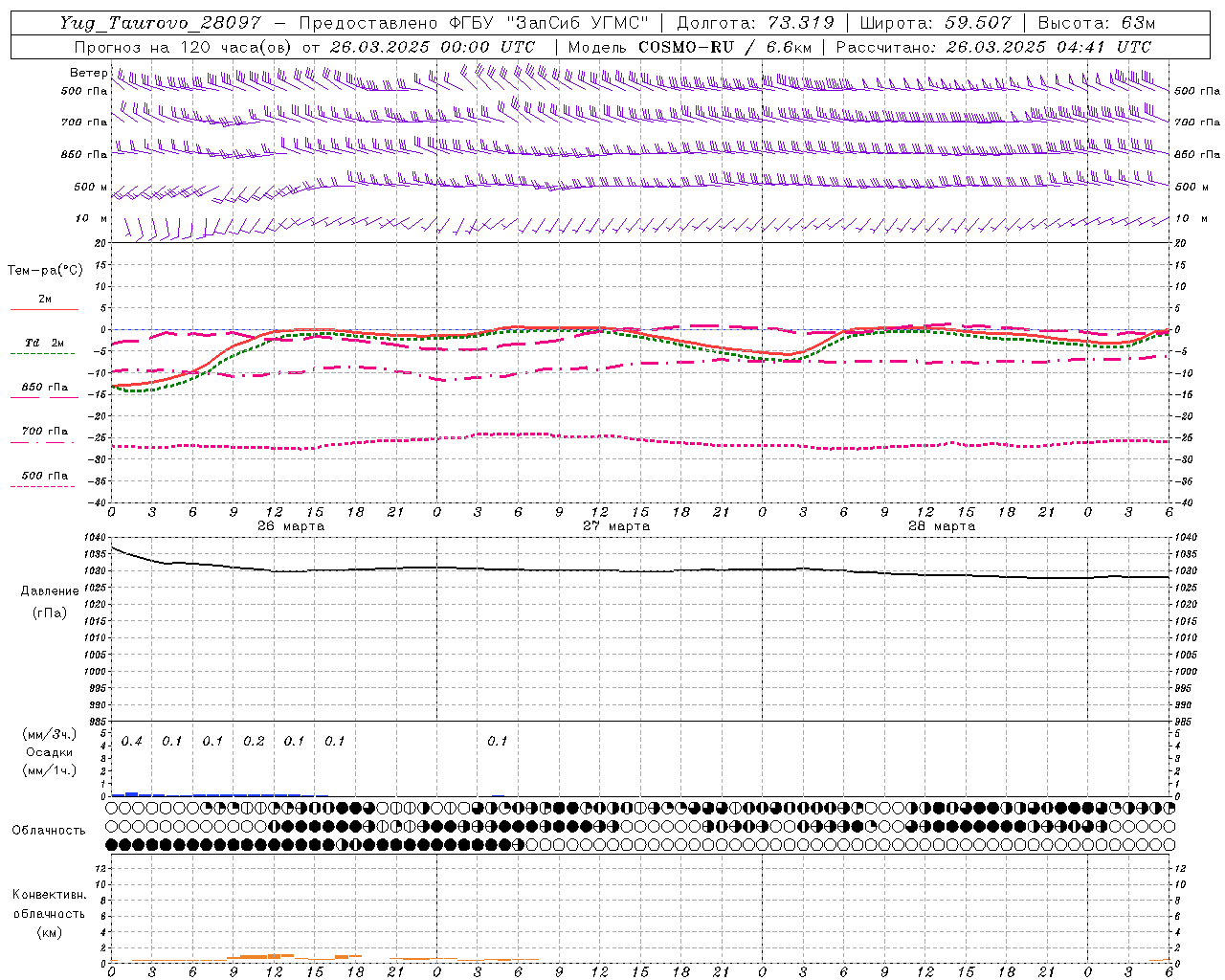This screenshot has height=980, width=1225.
Task: Click the 10 м wind level label on the left
Action: pos(92,218)
